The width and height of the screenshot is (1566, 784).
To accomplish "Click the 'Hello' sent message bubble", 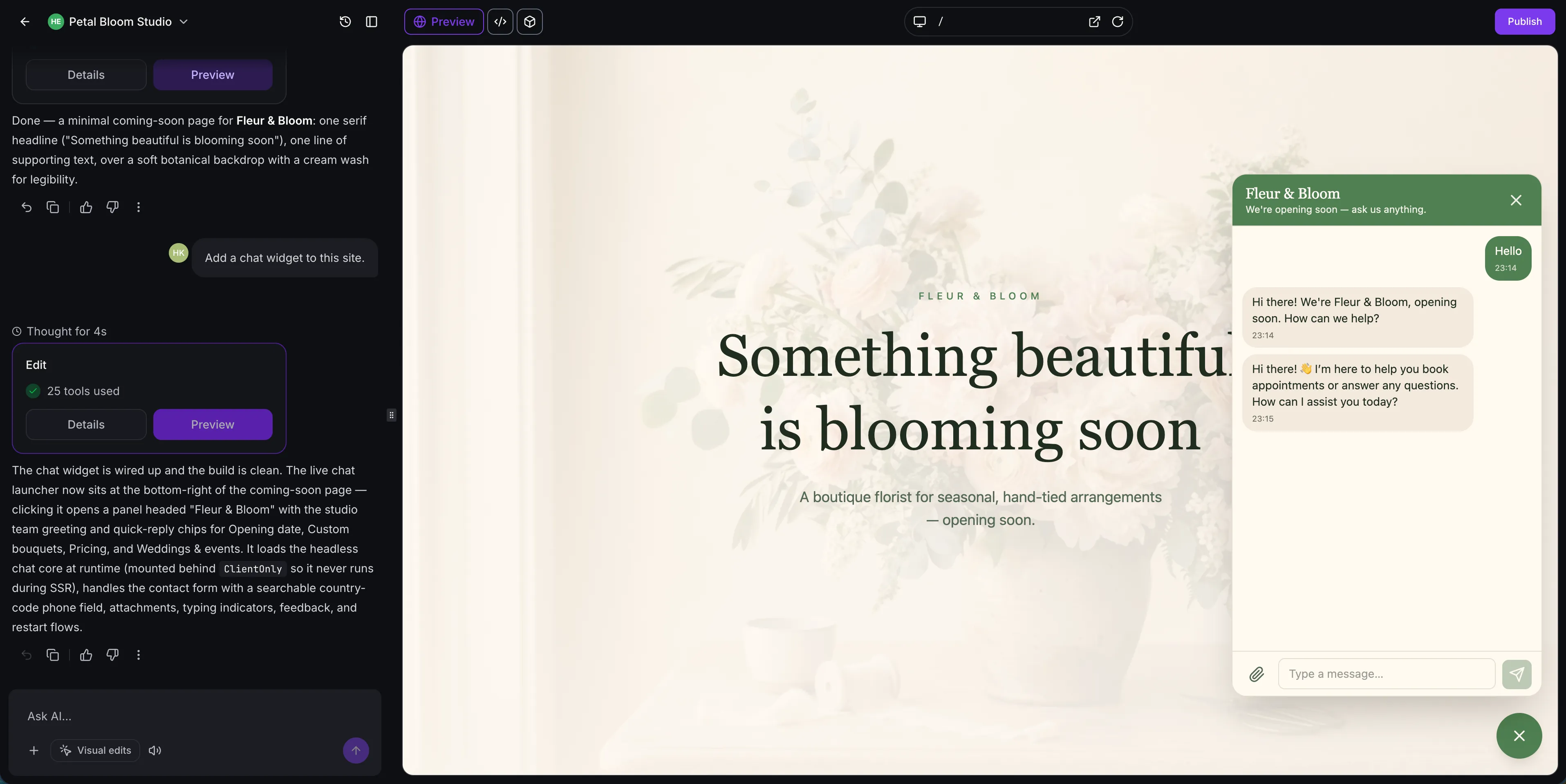I will pyautogui.click(x=1508, y=258).
